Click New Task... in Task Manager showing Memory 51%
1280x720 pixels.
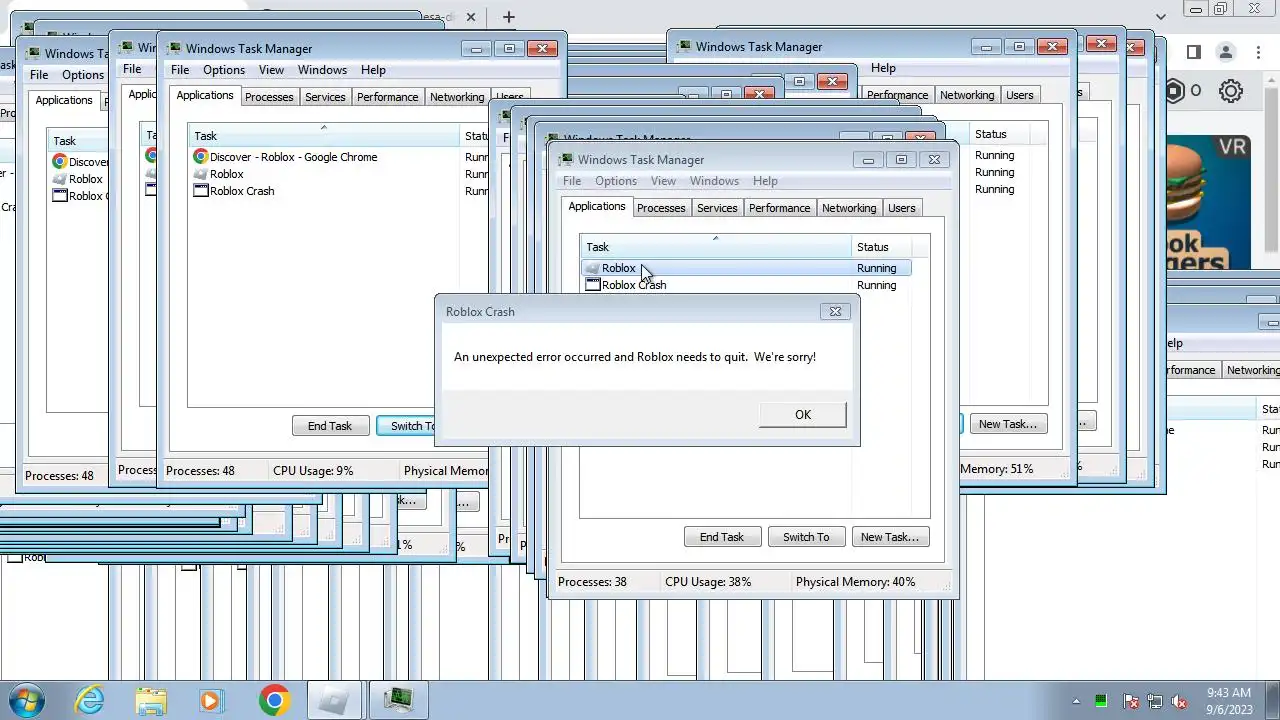1008,424
